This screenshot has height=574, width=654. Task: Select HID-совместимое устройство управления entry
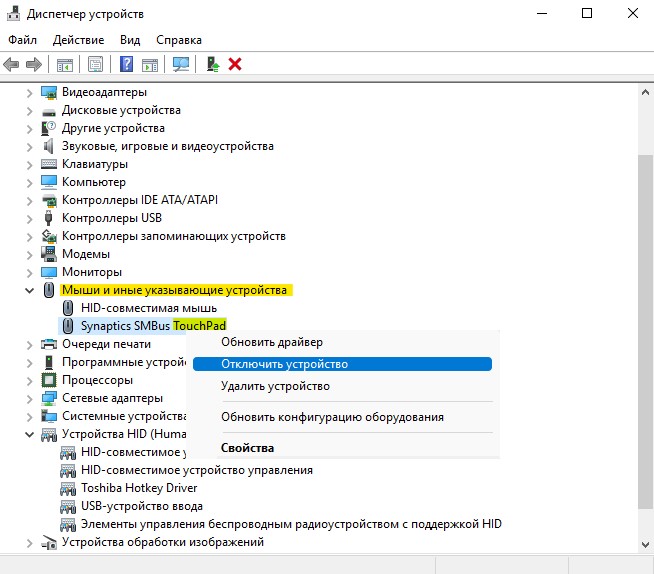[x=197, y=470]
